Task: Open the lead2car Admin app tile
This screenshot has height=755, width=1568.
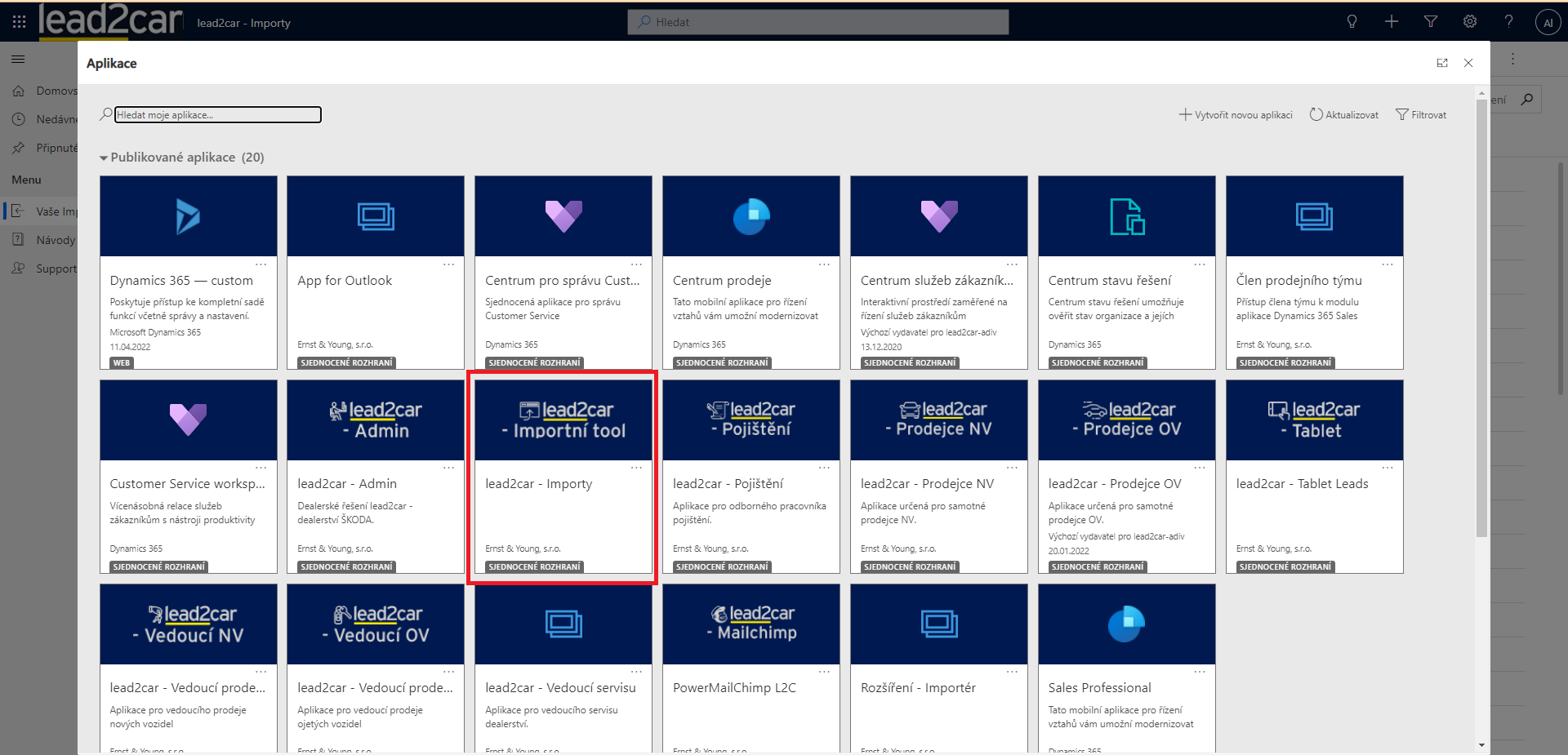Action: [376, 476]
